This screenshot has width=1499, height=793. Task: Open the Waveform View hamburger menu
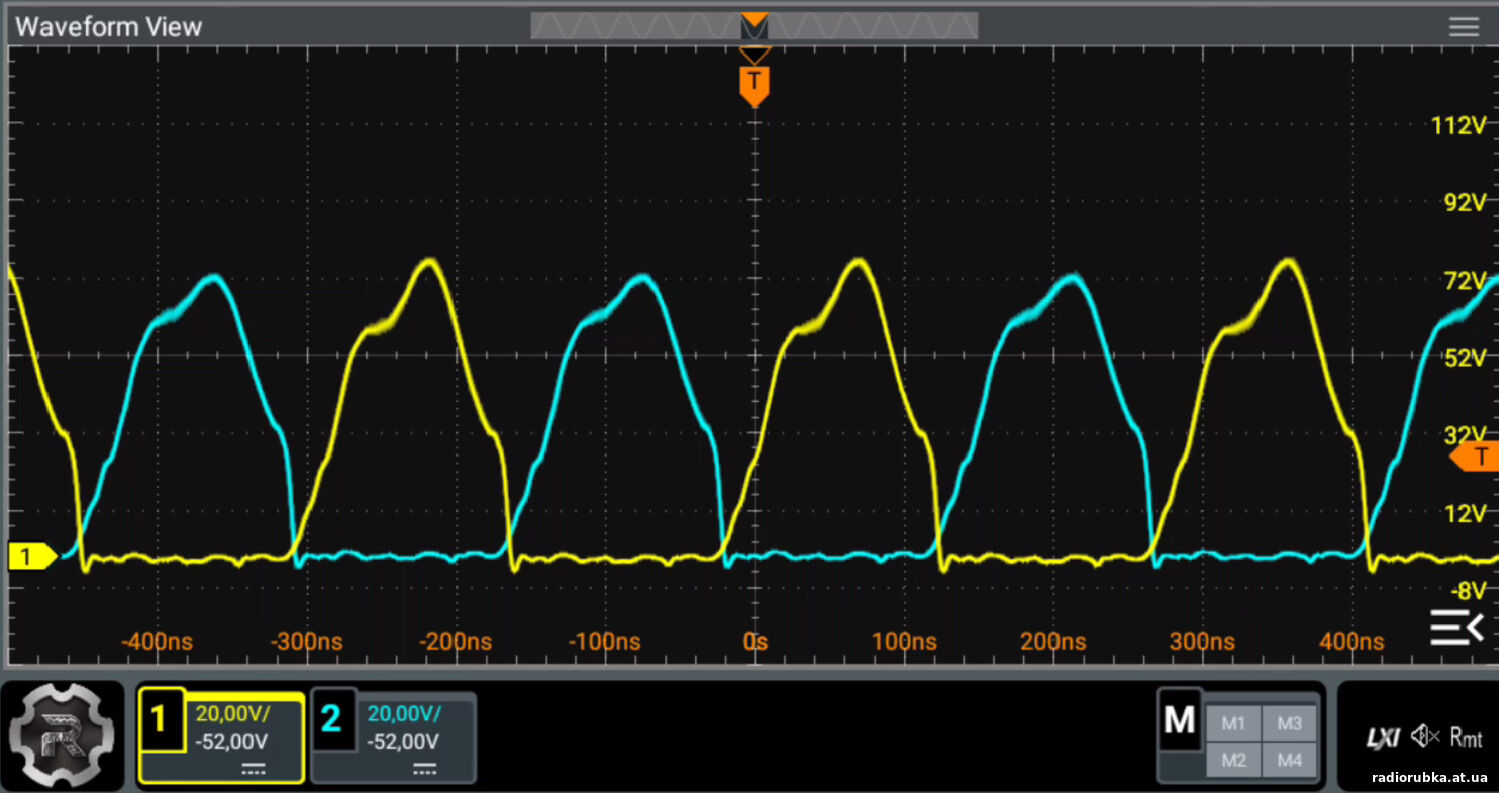[x=1463, y=27]
